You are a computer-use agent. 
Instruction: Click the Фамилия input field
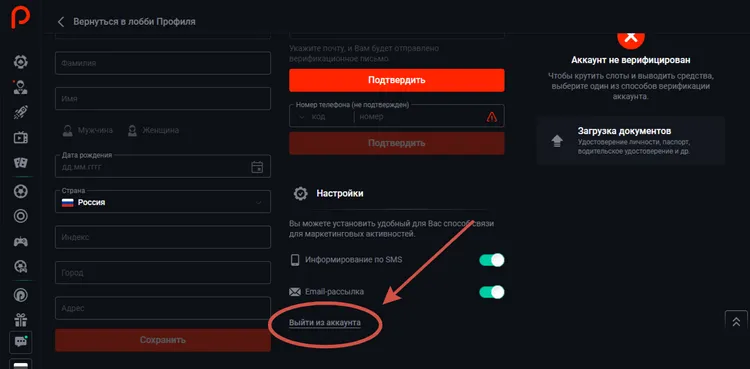163,63
